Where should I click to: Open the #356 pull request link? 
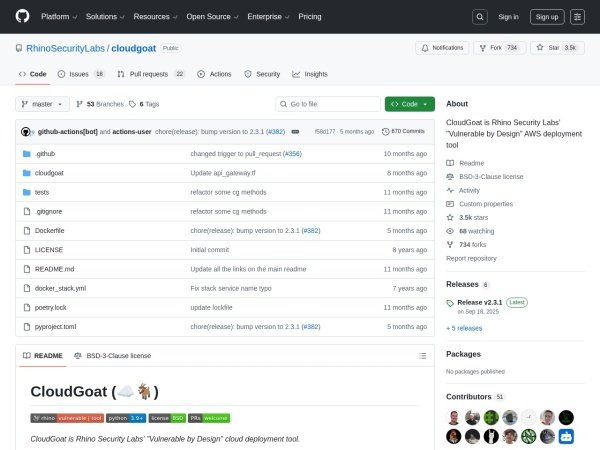[x=292, y=154]
